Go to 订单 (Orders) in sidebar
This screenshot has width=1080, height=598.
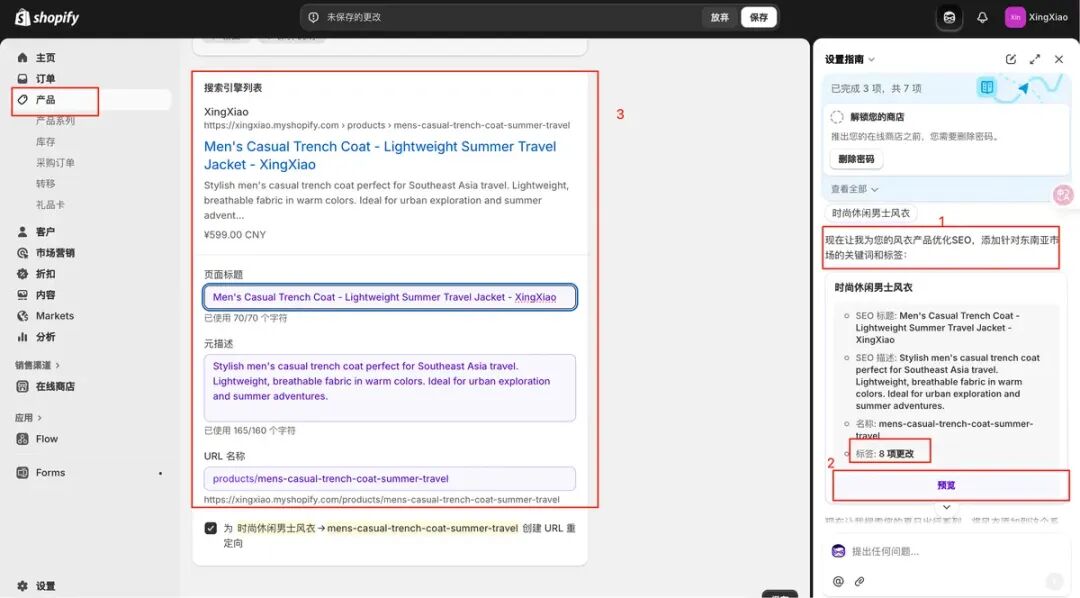(45, 79)
